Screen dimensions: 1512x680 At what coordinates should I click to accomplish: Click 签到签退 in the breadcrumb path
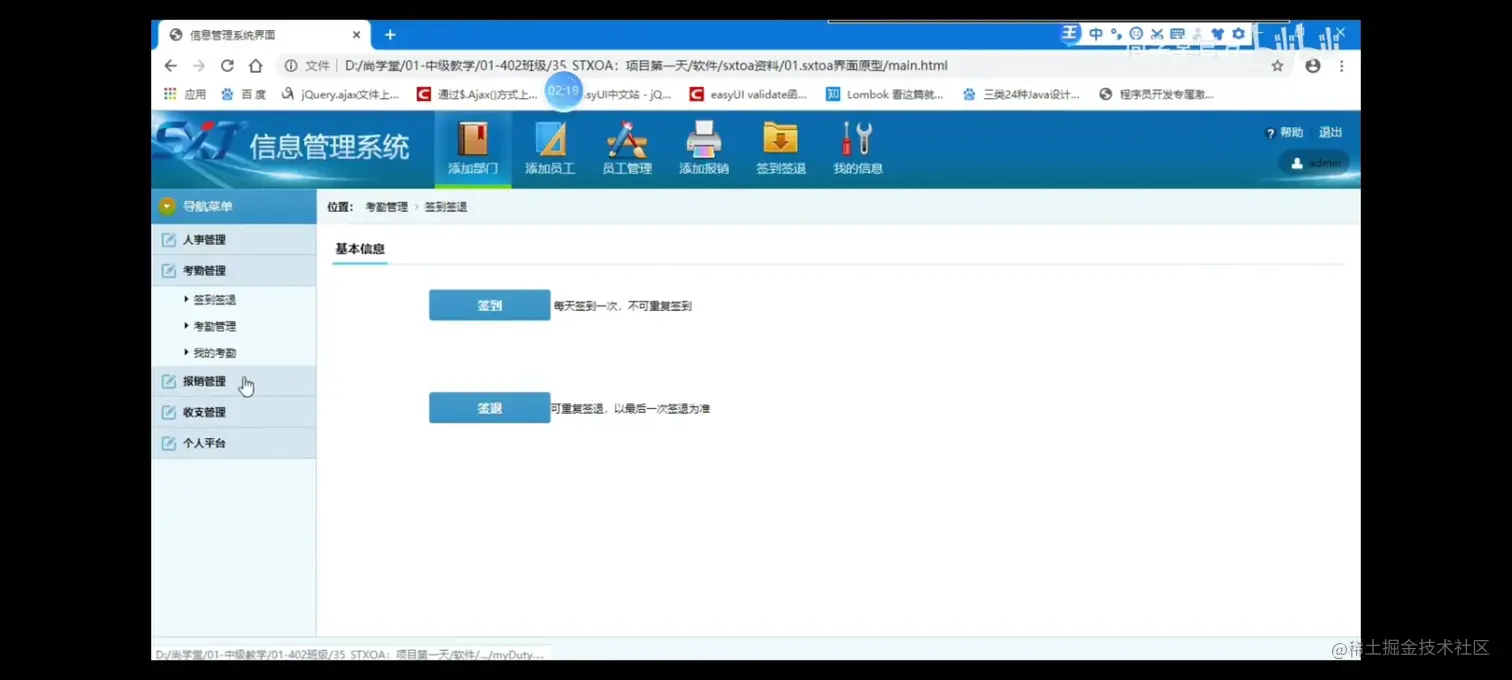pos(445,207)
